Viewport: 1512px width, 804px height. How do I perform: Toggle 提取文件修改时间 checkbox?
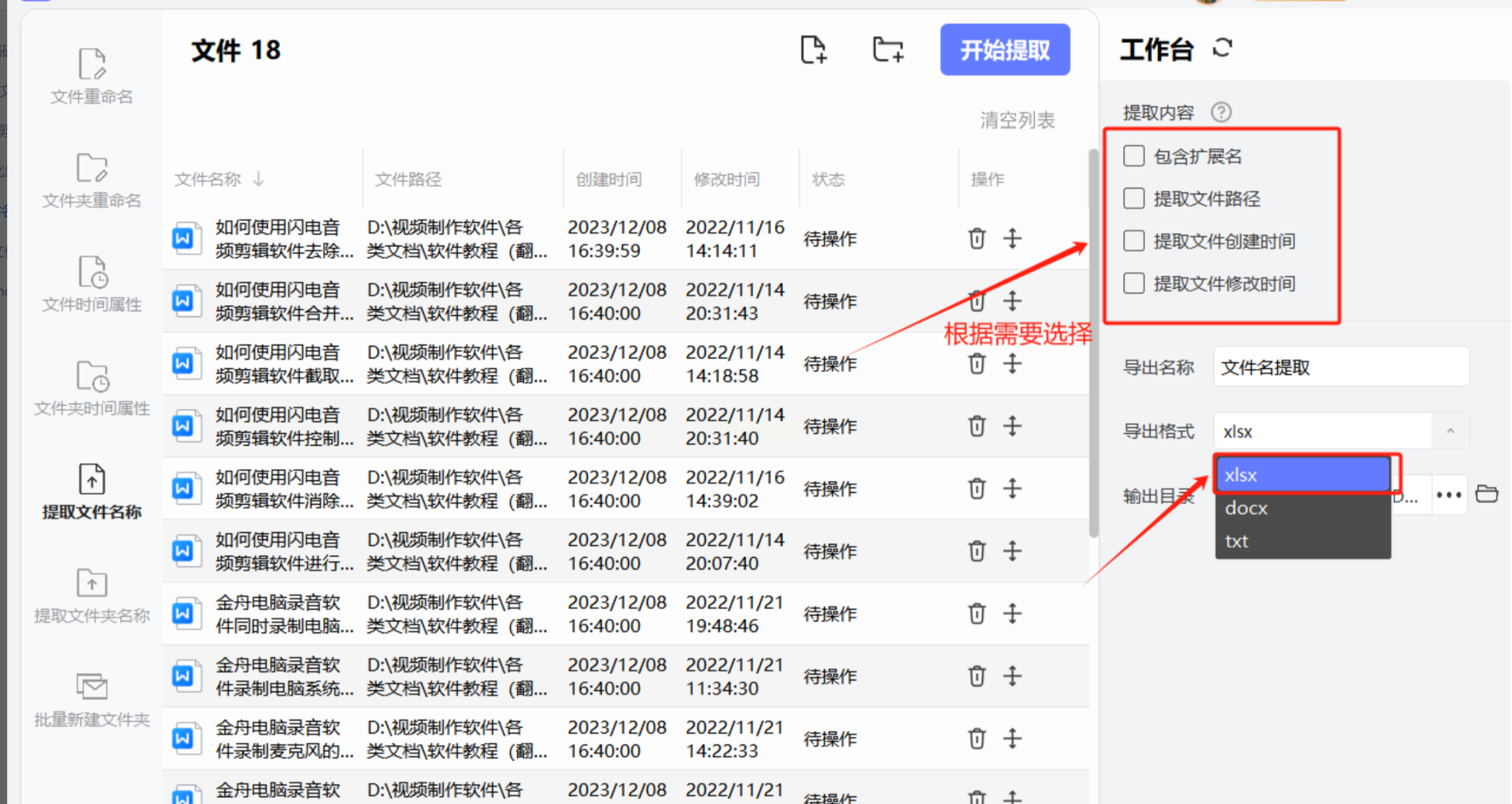tap(1134, 283)
